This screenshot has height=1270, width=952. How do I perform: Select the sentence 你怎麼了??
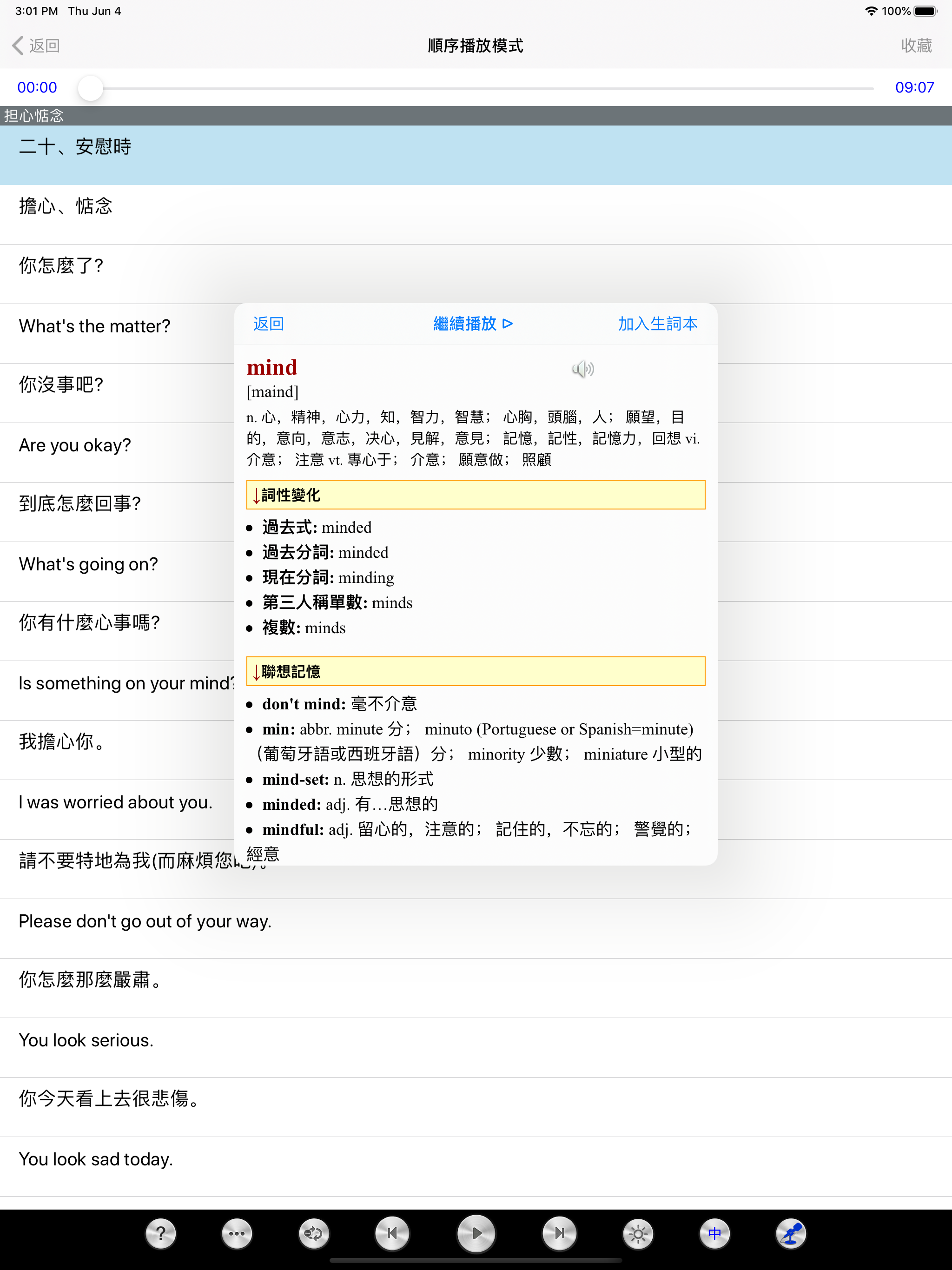[476, 274]
